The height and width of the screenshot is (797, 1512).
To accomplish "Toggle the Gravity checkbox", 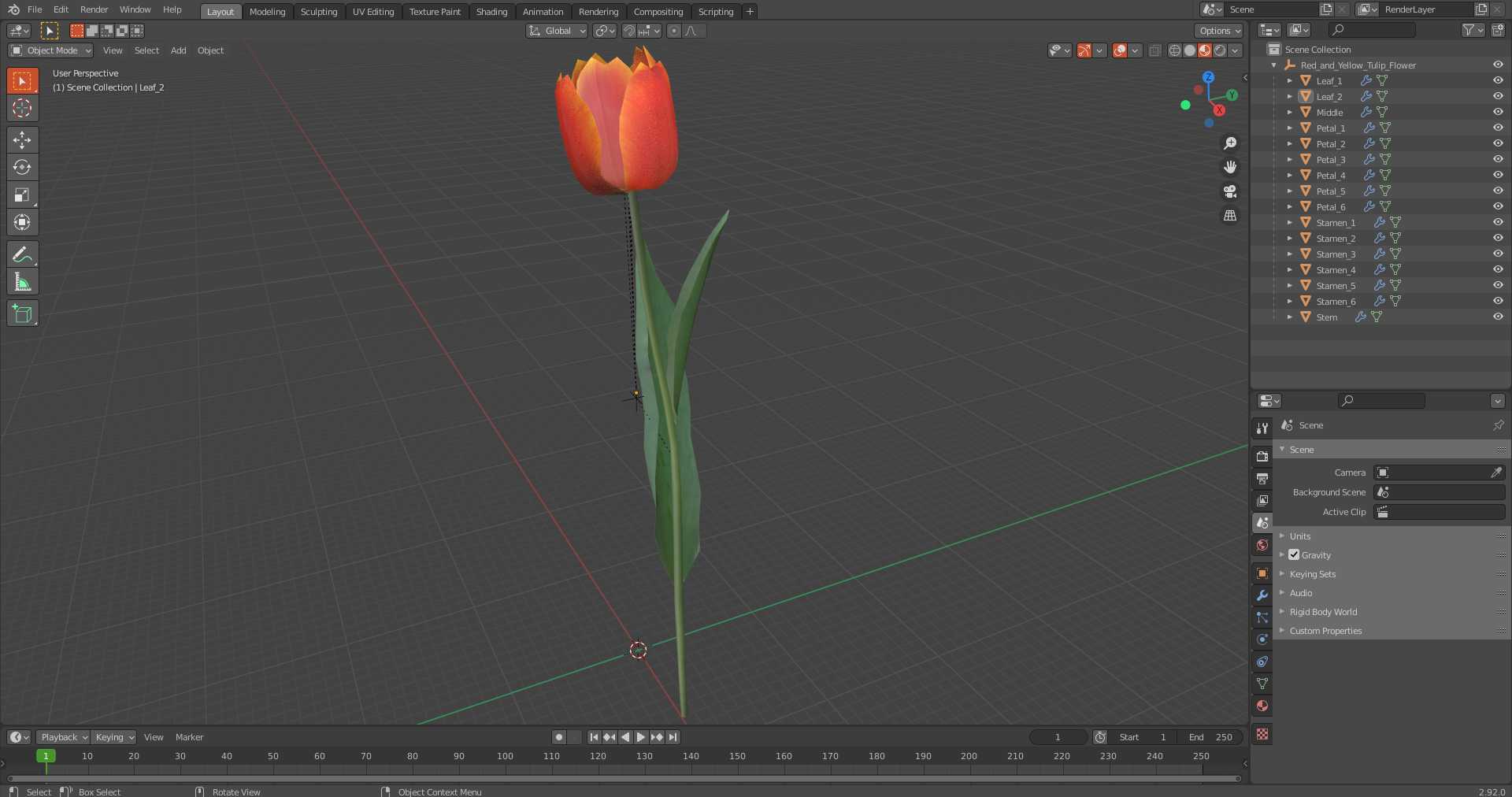I will 1294,554.
